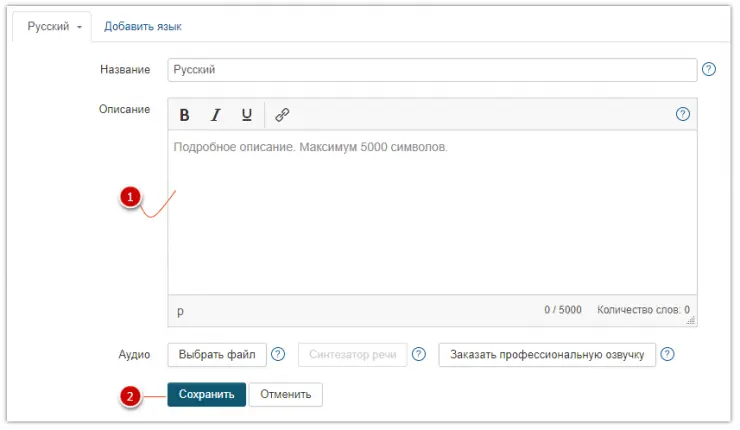Open help icon beside Заказать профессиональную озвучку
This screenshot has width=740, height=430.
(x=667, y=354)
